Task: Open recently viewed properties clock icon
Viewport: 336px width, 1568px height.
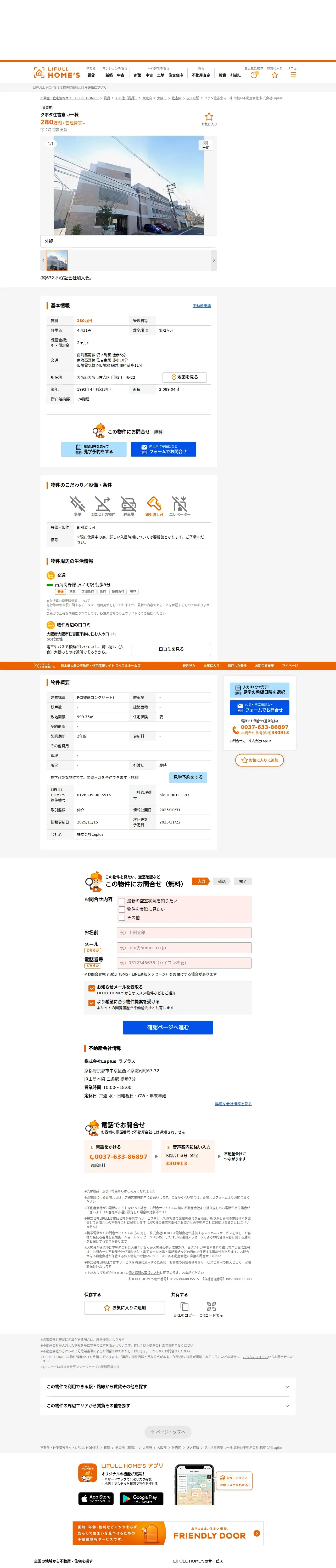Action: (x=254, y=74)
